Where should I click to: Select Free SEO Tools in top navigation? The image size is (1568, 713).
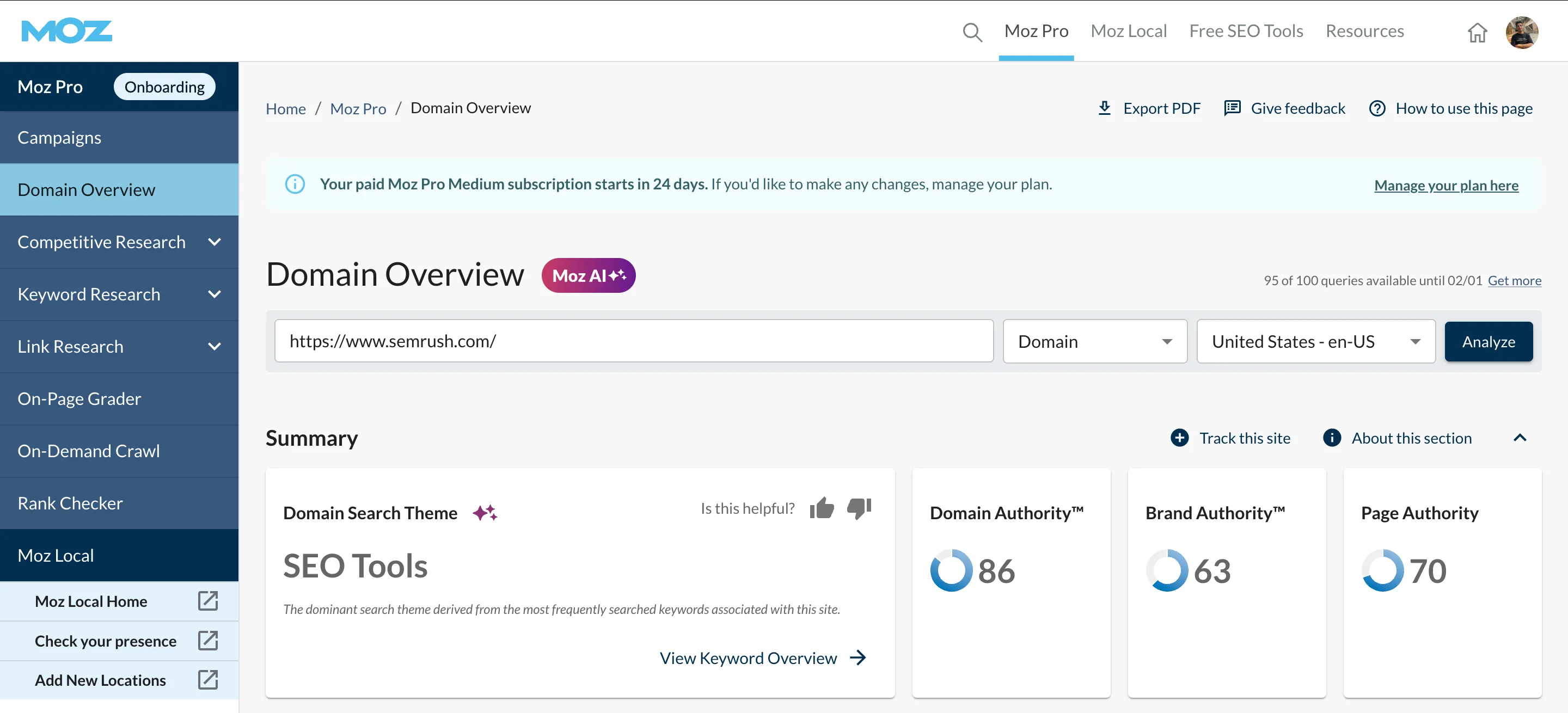pos(1246,31)
